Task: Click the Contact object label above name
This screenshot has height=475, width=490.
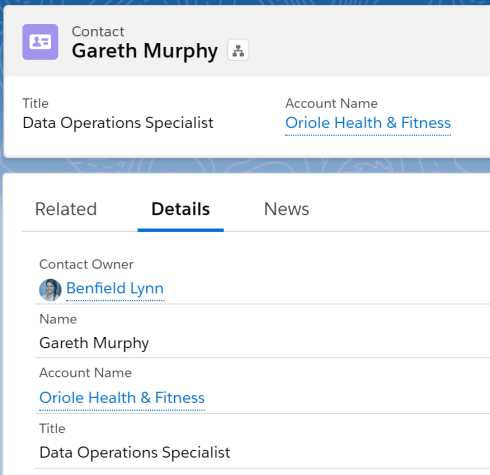Action: 98,32
